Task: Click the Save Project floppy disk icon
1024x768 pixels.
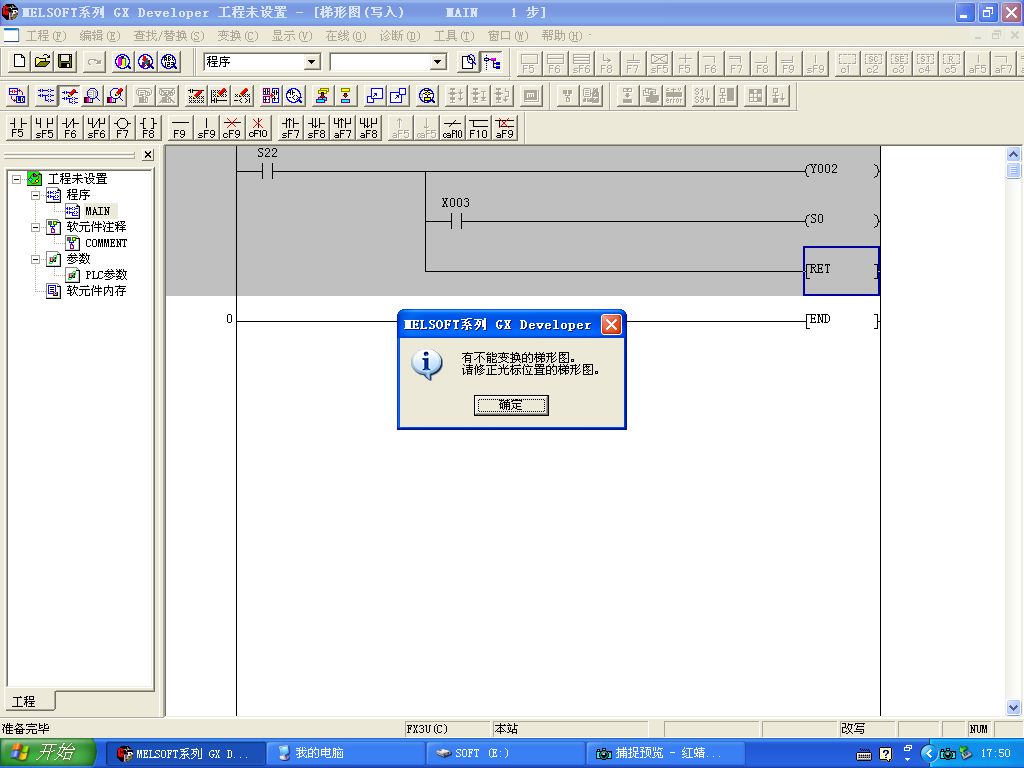Action: (65, 62)
